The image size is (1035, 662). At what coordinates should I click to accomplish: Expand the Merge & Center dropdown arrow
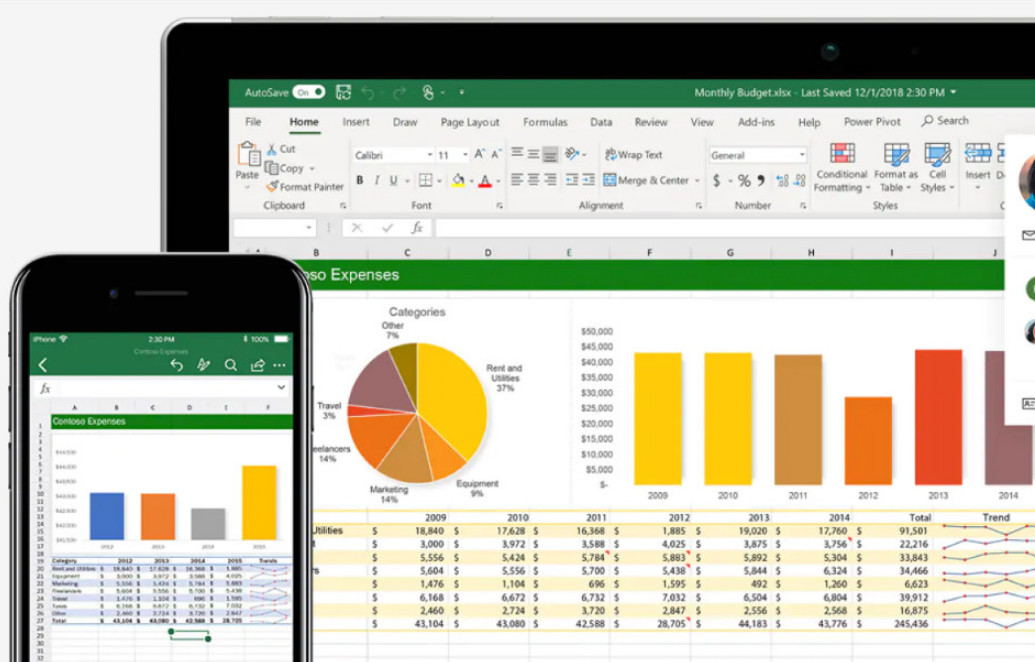click(697, 180)
